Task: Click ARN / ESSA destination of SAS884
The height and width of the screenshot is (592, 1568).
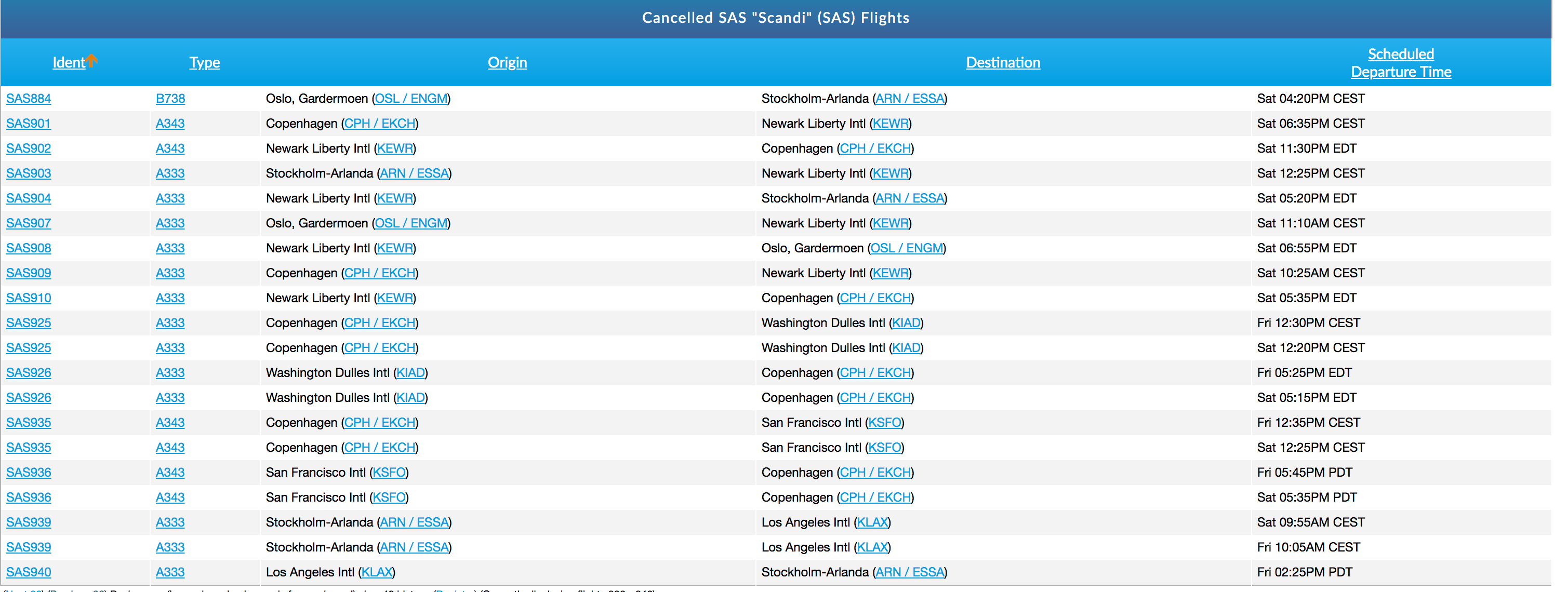Action: [x=909, y=99]
